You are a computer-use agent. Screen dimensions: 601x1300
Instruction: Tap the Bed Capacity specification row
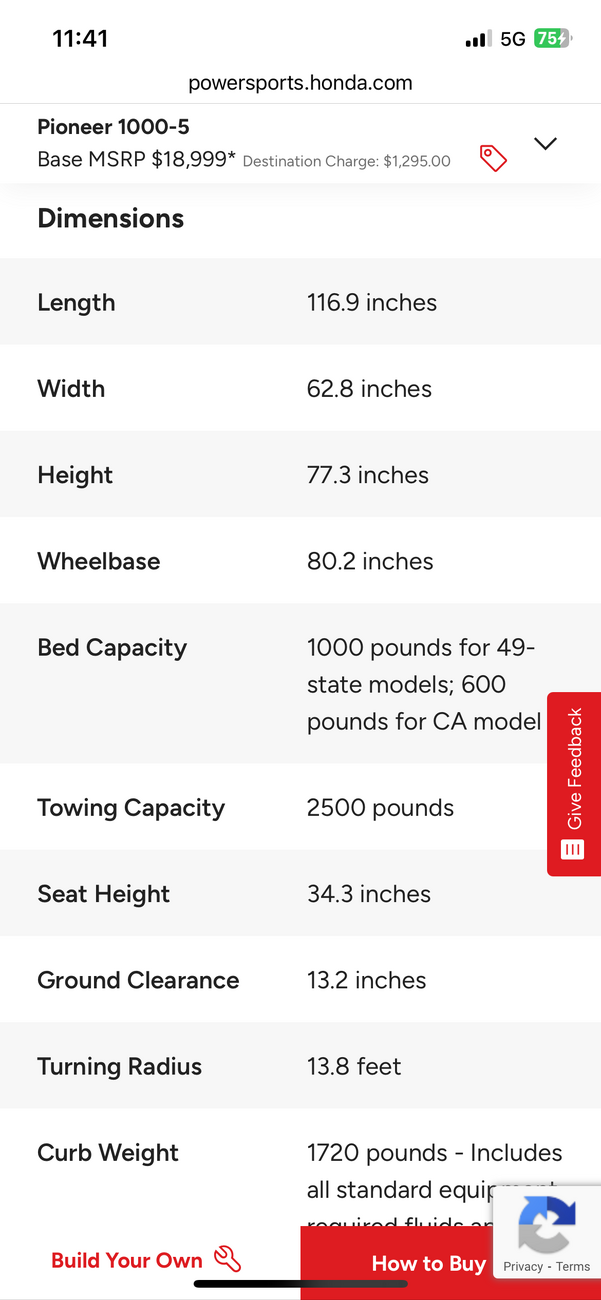300,684
